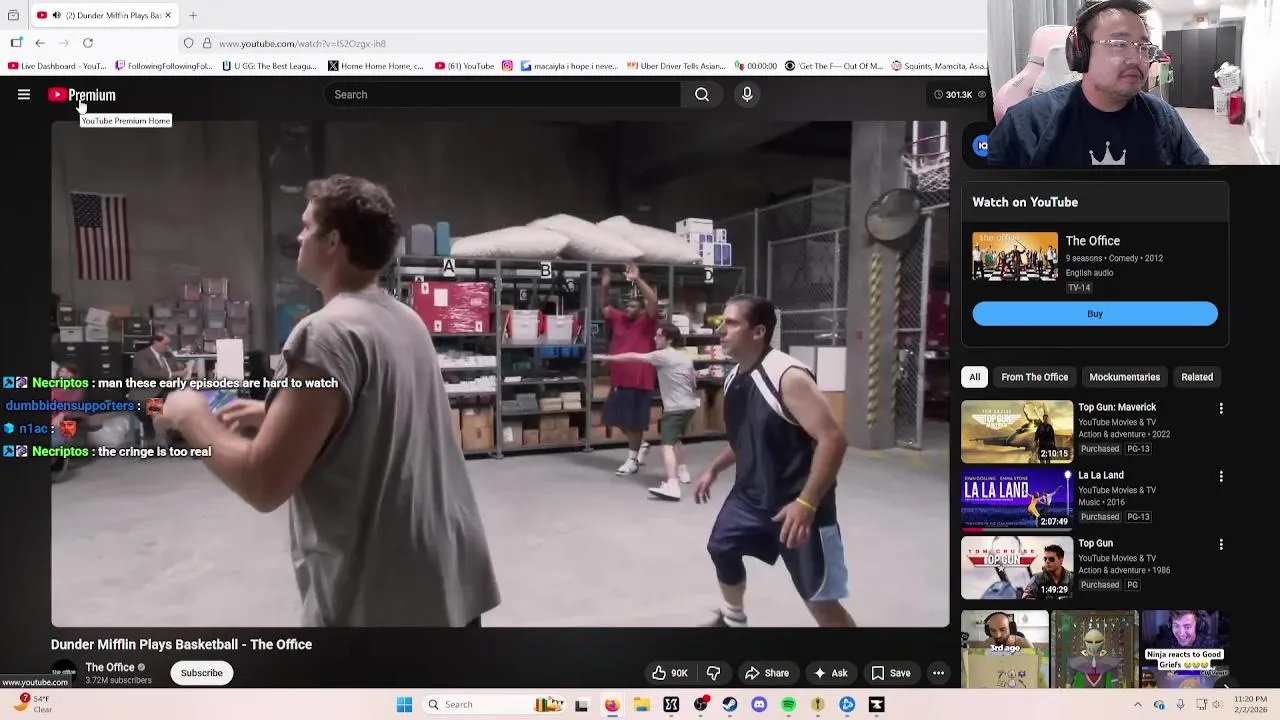Open the sidebar icon left of back
The height and width of the screenshot is (720, 1280).
coord(16,43)
